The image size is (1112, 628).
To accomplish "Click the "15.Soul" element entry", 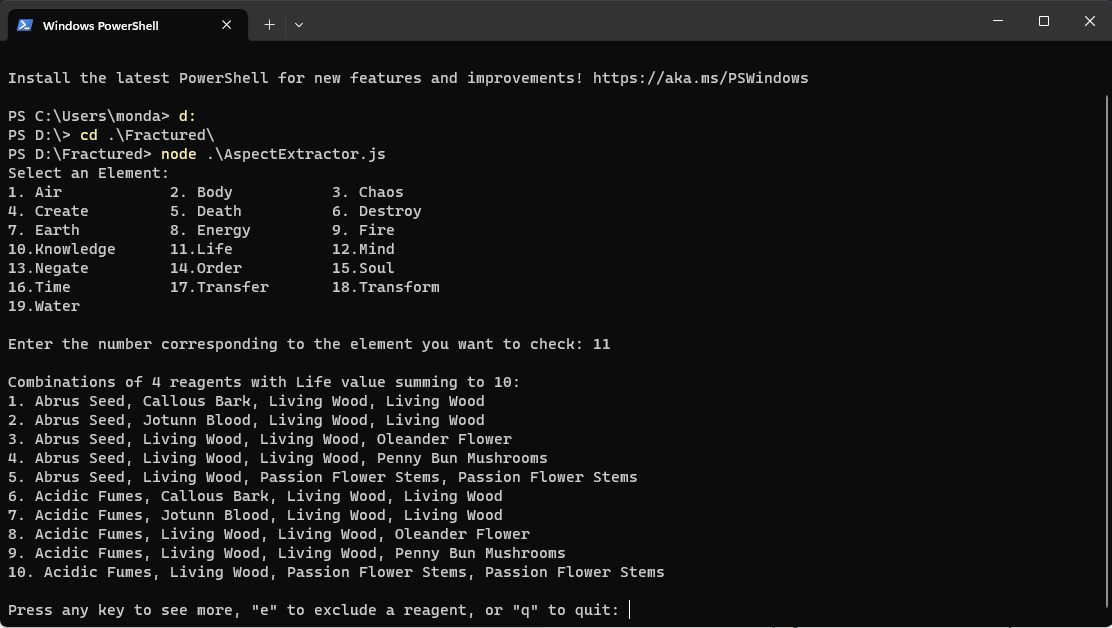I will [x=363, y=268].
